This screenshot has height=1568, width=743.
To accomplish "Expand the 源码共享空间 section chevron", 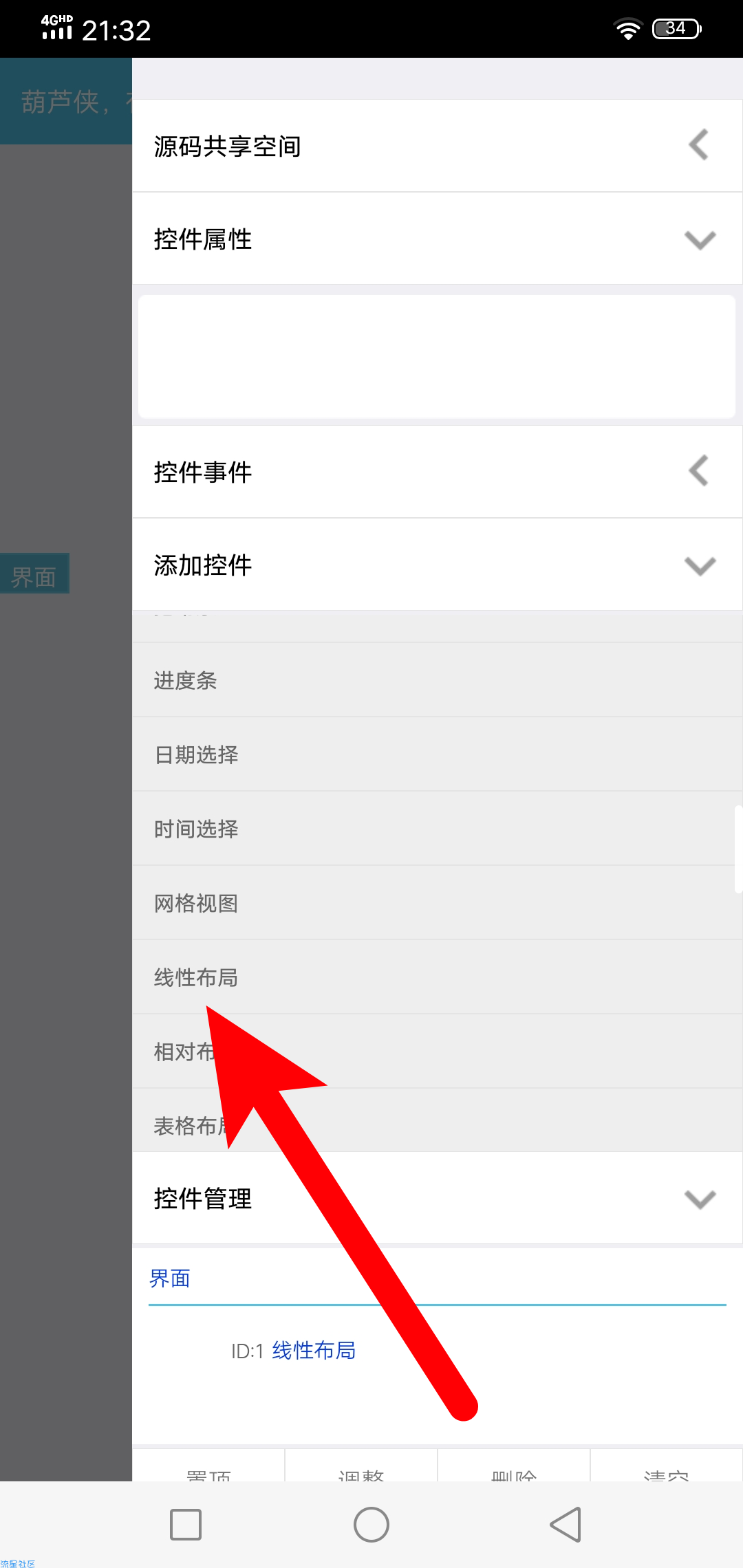I will tap(699, 145).
